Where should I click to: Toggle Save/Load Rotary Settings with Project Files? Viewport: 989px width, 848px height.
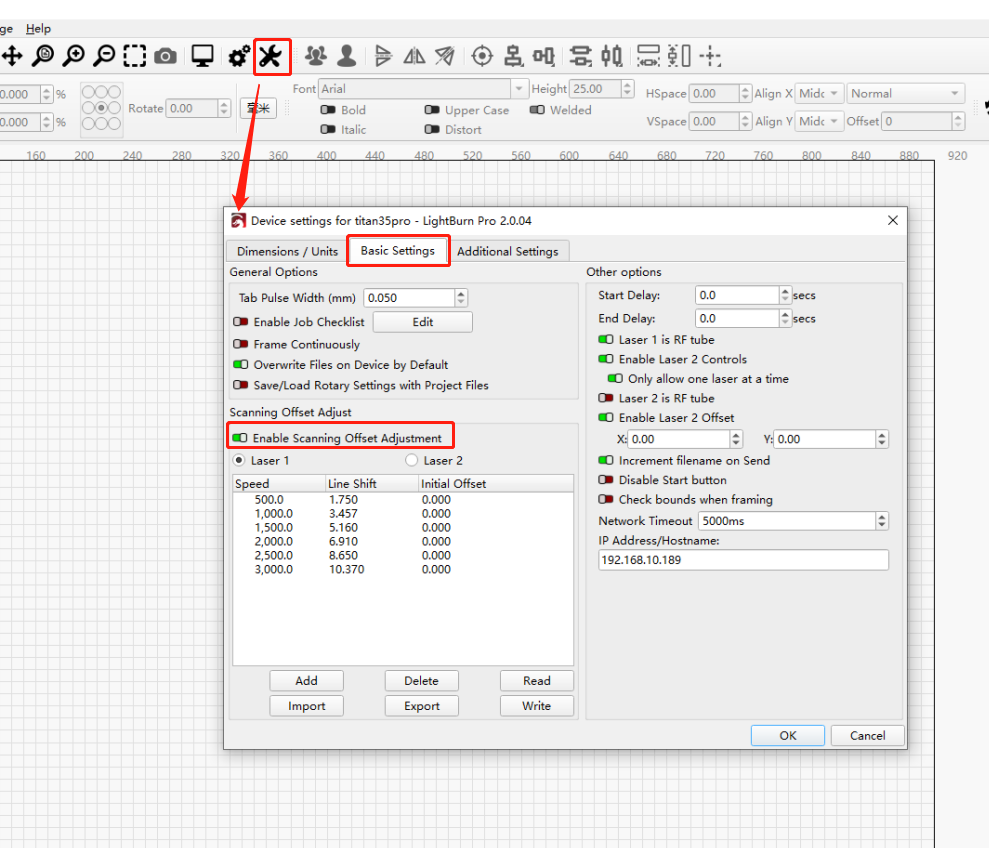click(240, 385)
